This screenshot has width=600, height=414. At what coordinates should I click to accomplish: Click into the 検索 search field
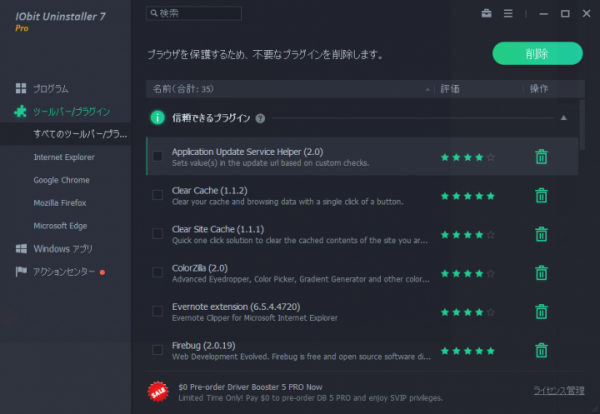194,13
